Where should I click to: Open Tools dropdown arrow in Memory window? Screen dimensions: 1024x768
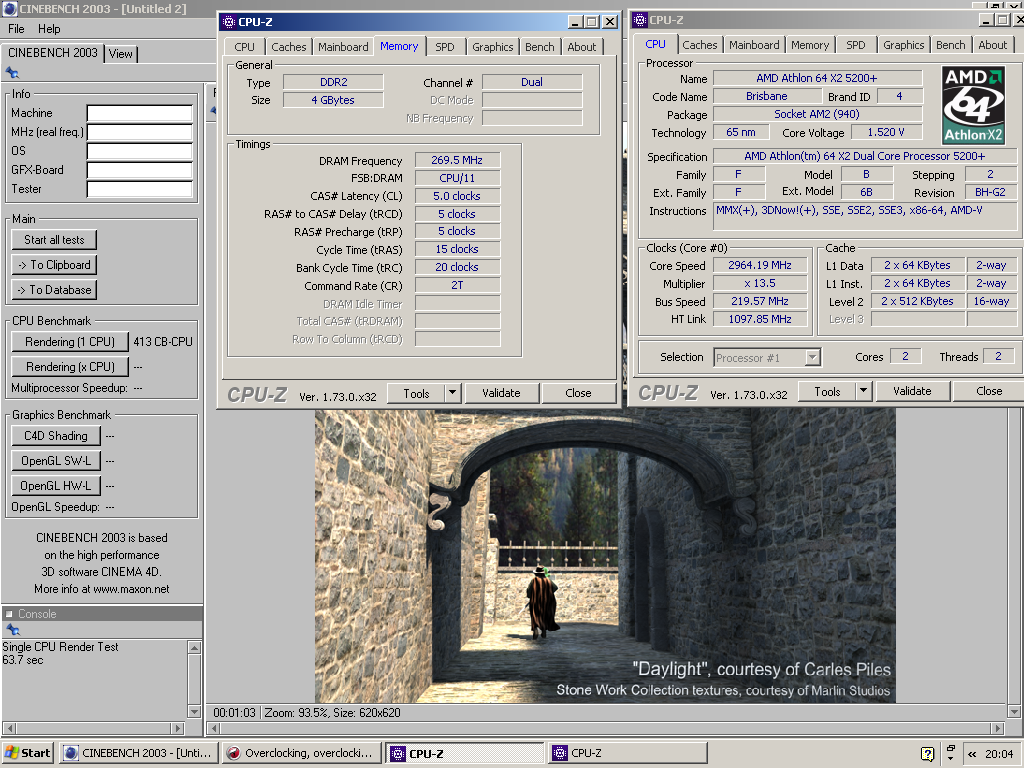pyautogui.click(x=453, y=392)
